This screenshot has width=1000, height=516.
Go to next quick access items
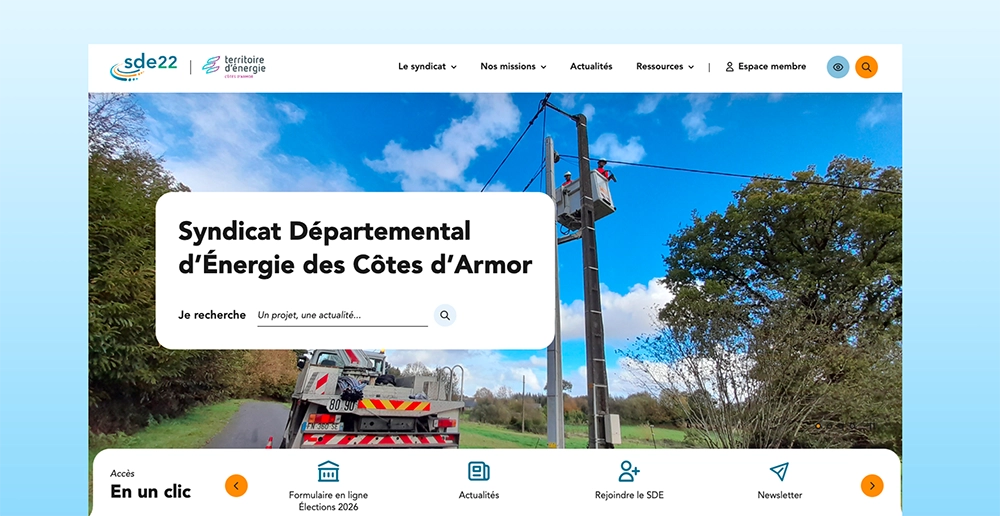point(872,486)
